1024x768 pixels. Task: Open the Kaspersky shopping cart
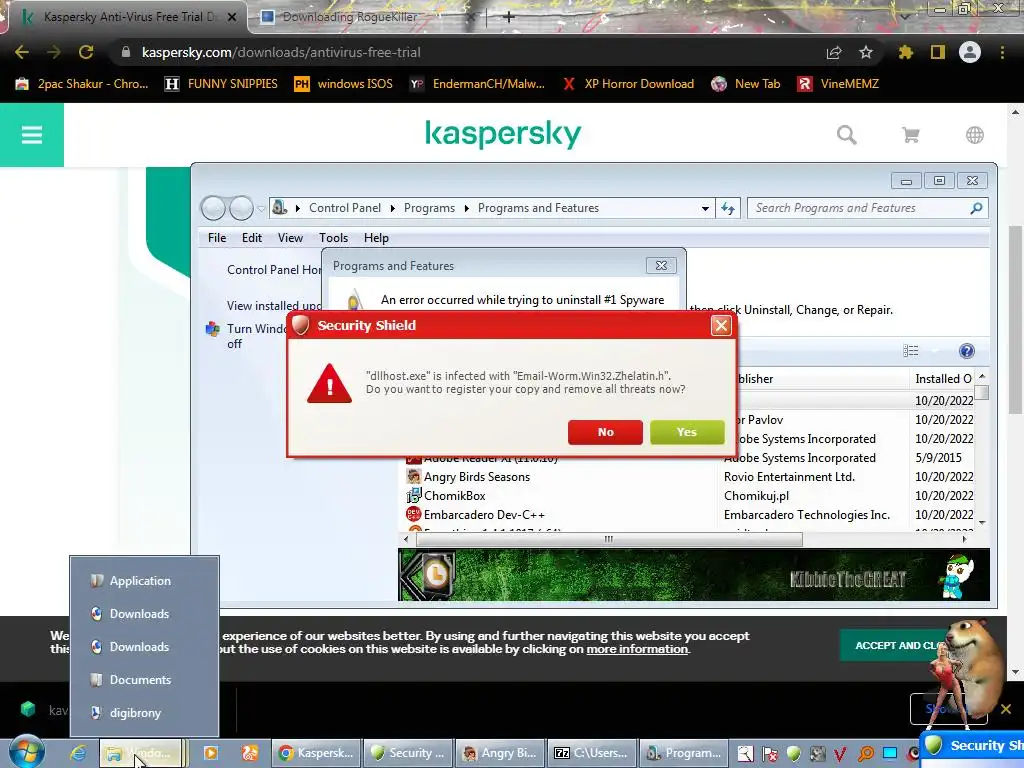click(910, 135)
